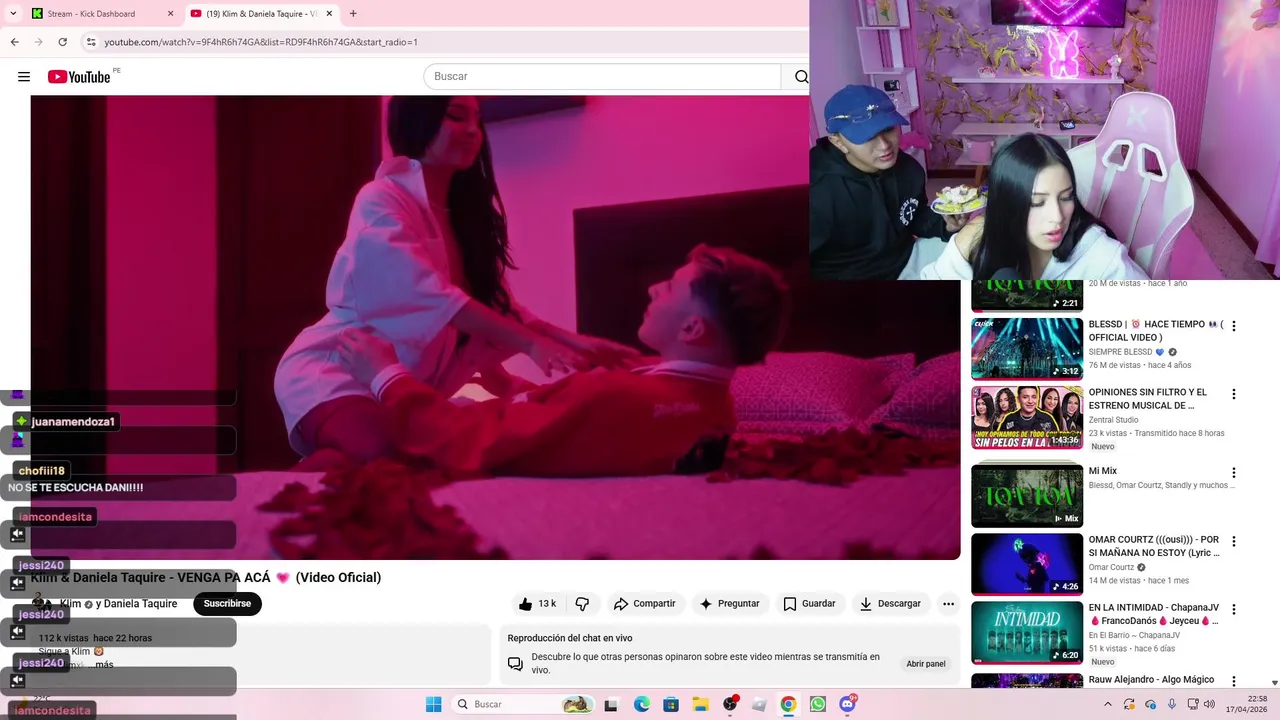
Task: Show hidden system tray icons chevron
Action: point(1107,704)
